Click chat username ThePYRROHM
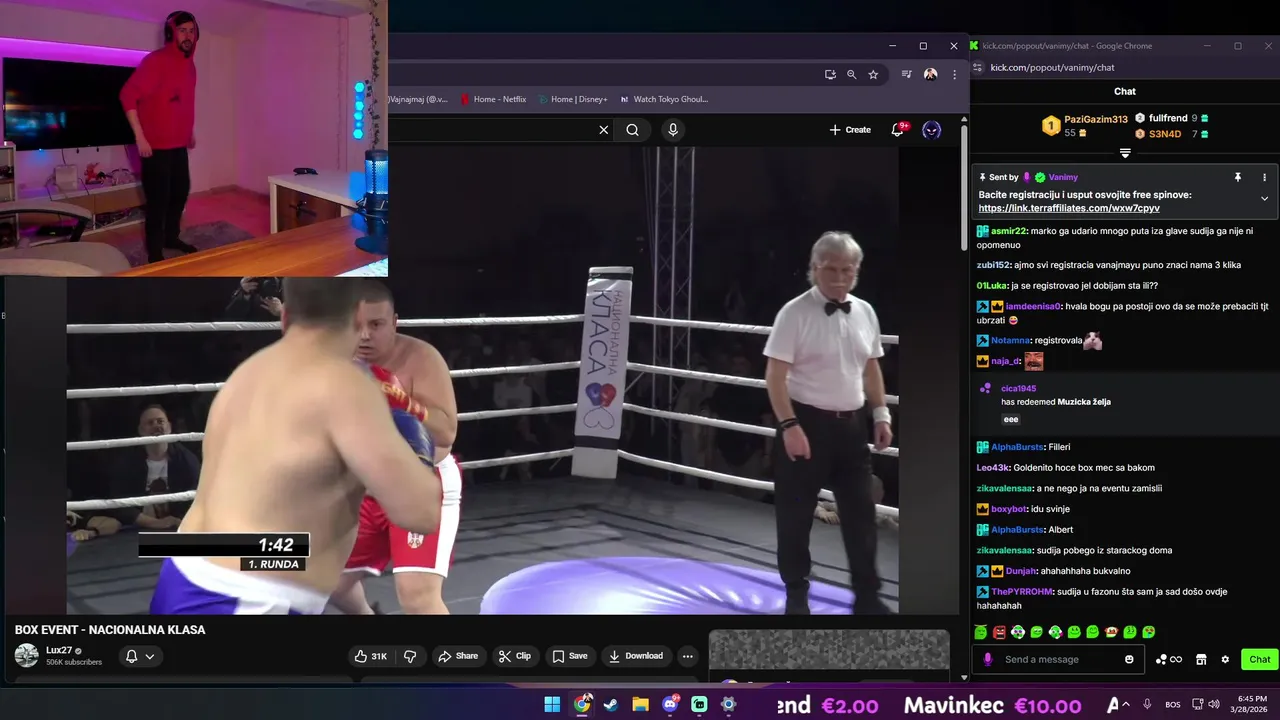 [1022, 592]
